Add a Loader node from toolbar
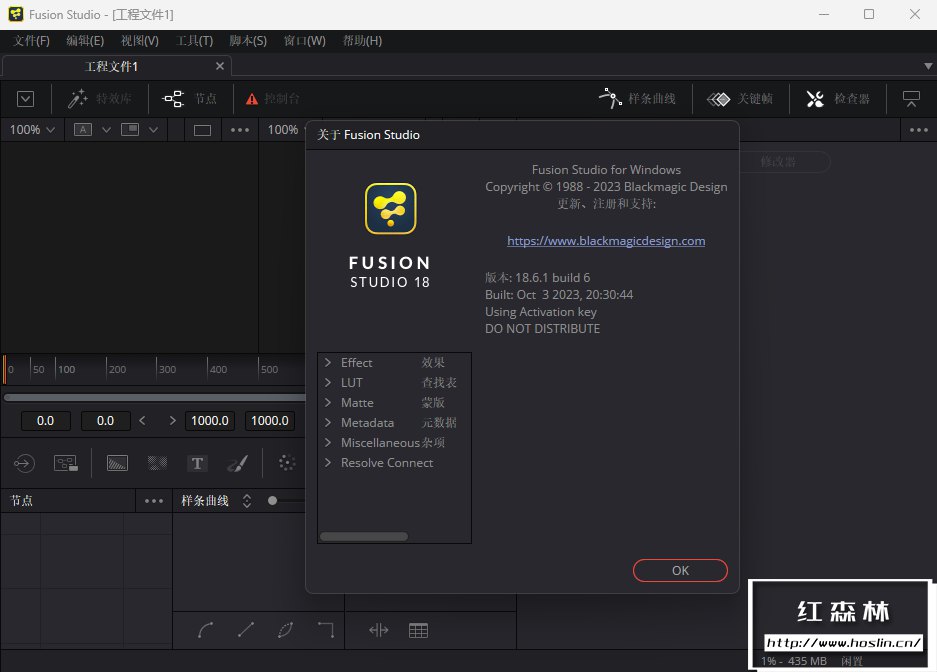This screenshot has width=937, height=672. [24, 463]
